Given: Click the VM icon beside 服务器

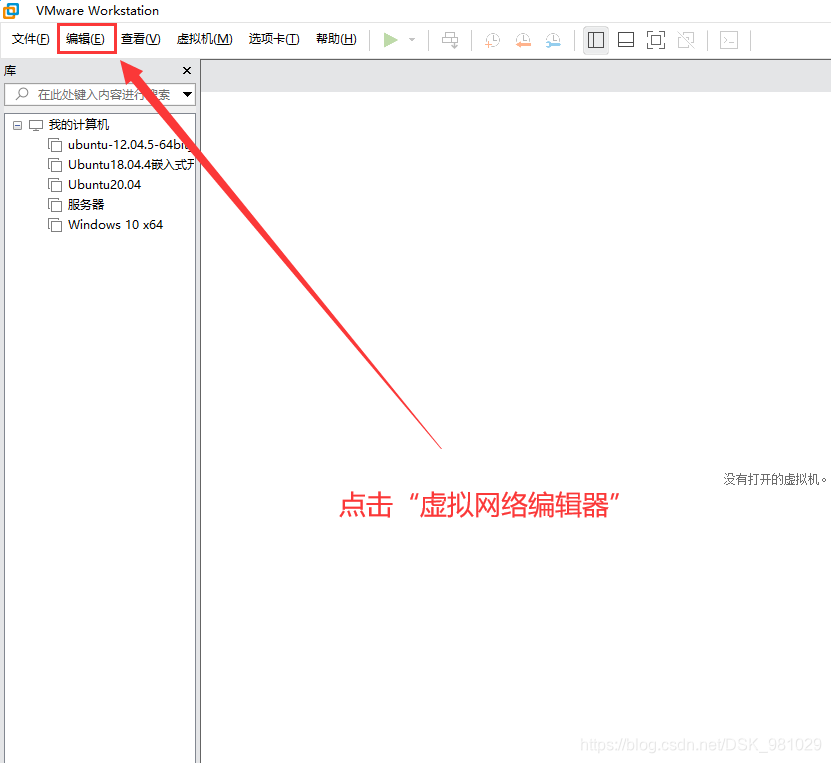Looking at the screenshot, I should [x=55, y=205].
